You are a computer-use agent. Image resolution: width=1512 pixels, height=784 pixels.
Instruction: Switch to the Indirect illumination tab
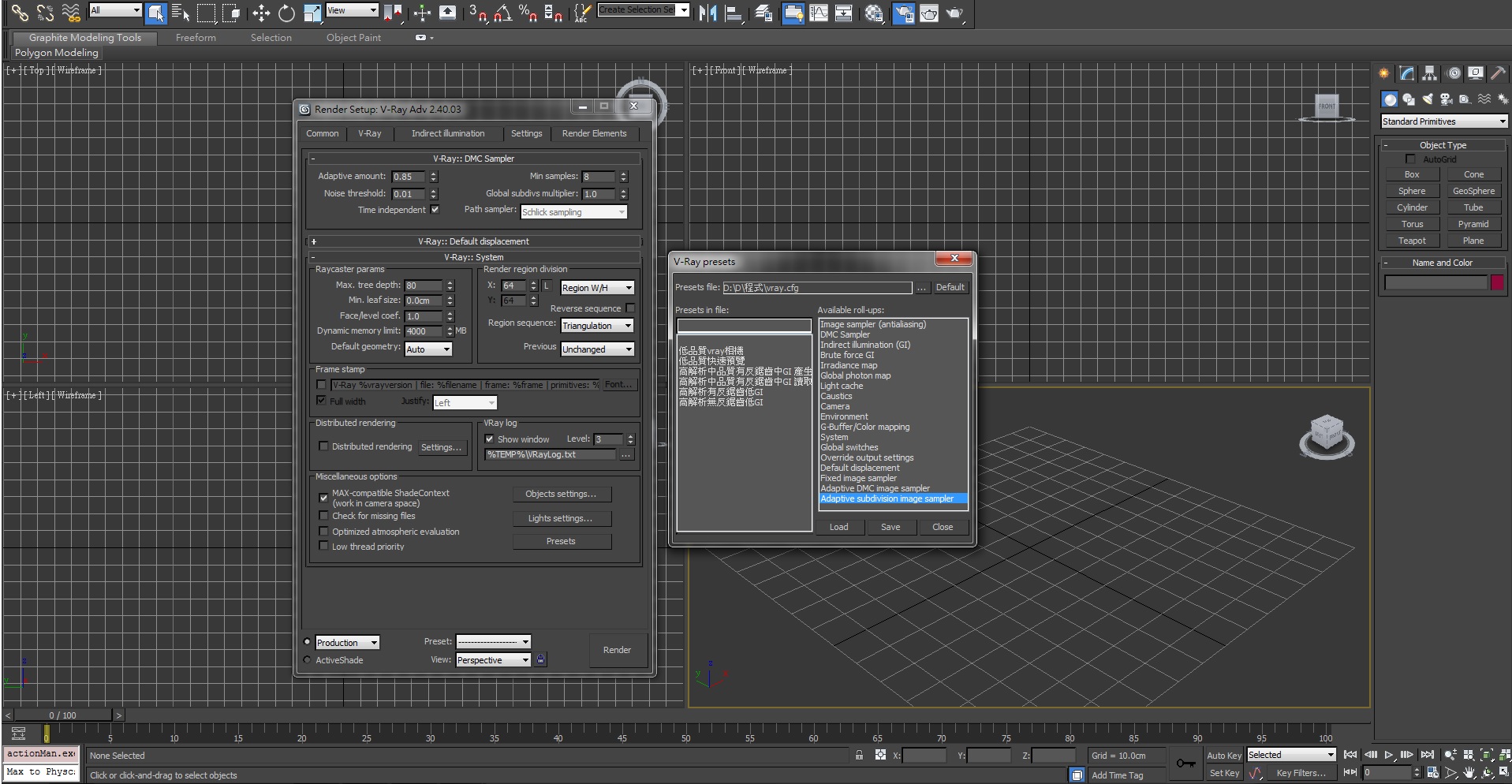[x=447, y=133]
